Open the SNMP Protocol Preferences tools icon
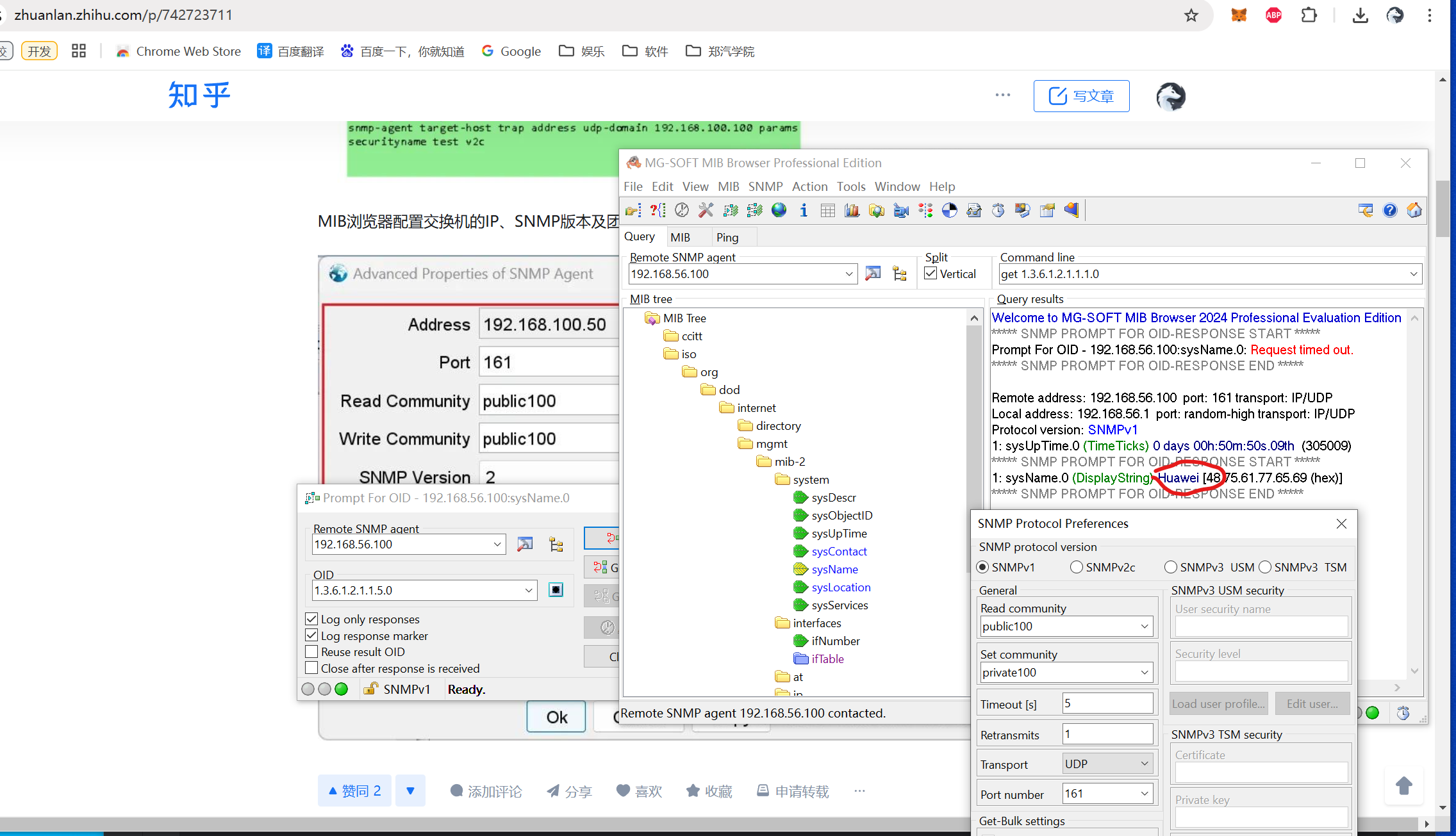 [706, 209]
